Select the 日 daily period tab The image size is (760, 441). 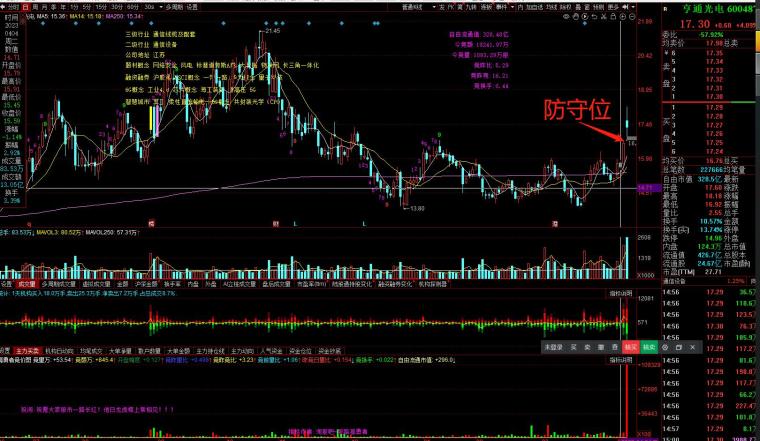[x=25, y=7]
